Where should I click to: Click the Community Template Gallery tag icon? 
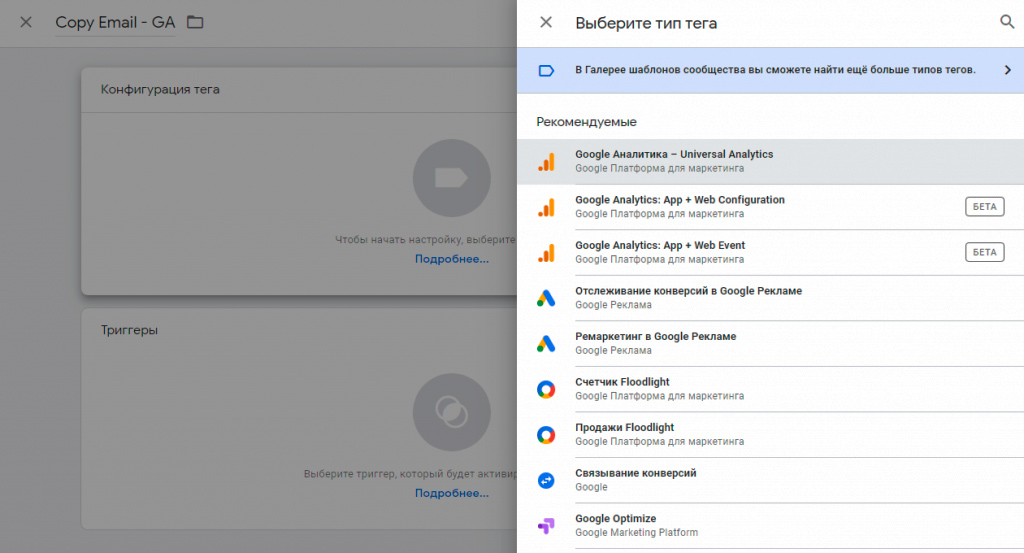click(x=546, y=70)
